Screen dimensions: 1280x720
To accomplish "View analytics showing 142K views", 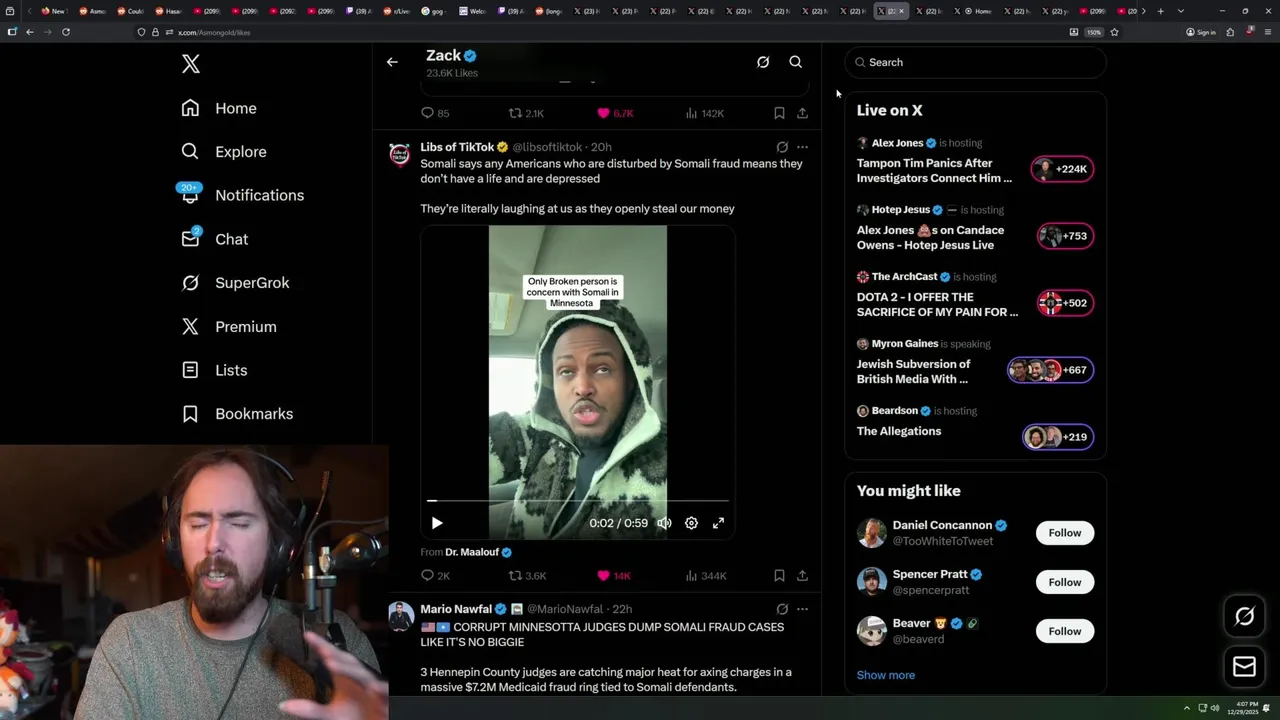I will pos(705,113).
